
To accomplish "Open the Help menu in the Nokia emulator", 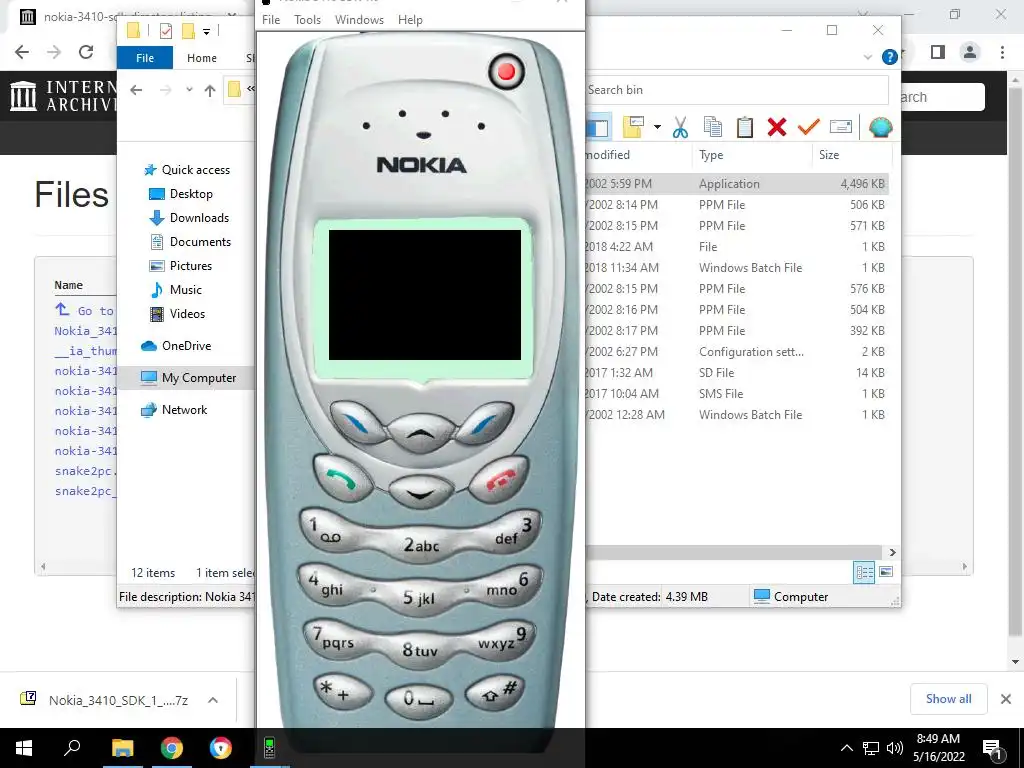I will 410,20.
